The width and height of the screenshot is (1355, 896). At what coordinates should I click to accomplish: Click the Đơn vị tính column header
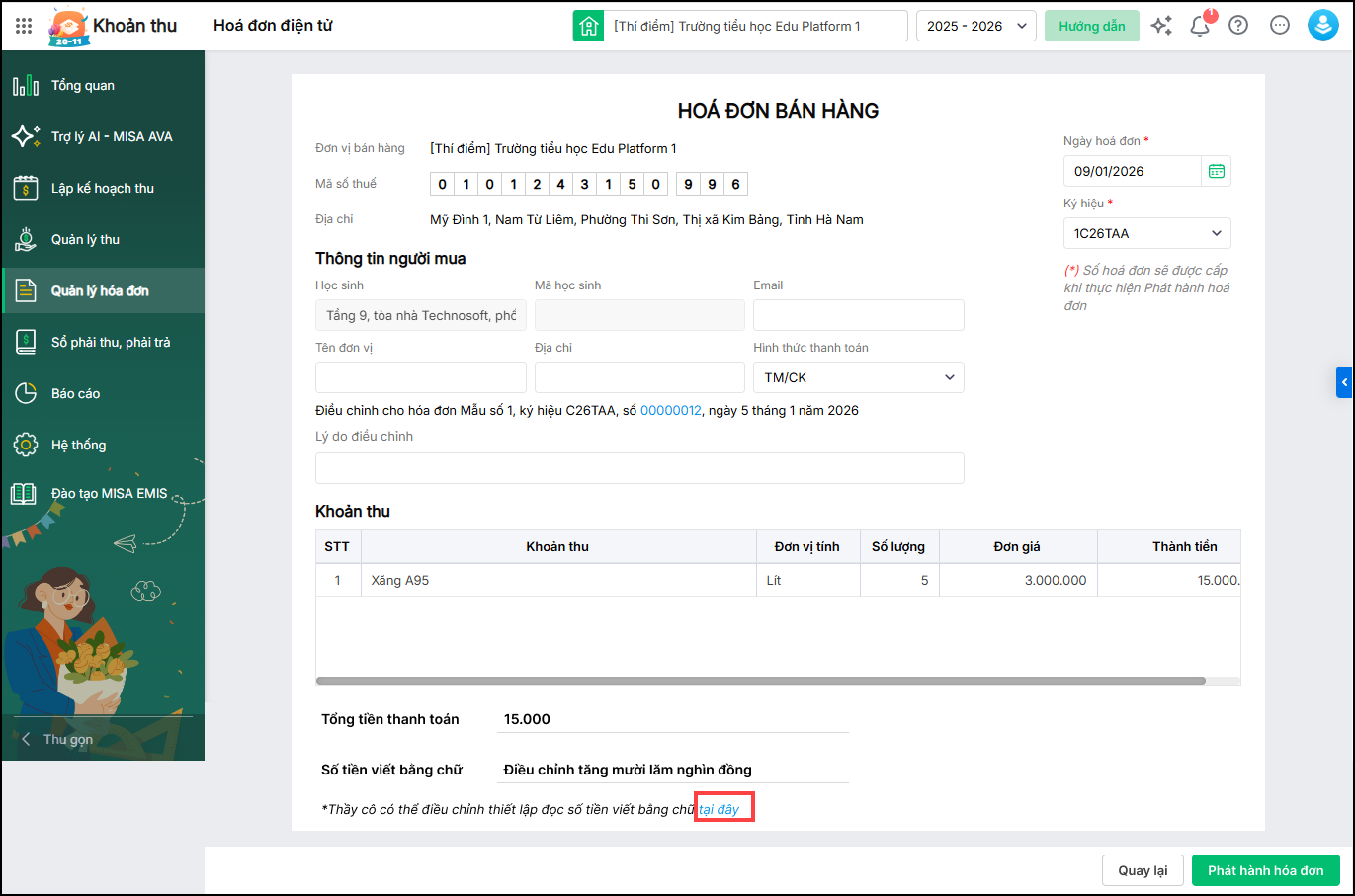808,546
